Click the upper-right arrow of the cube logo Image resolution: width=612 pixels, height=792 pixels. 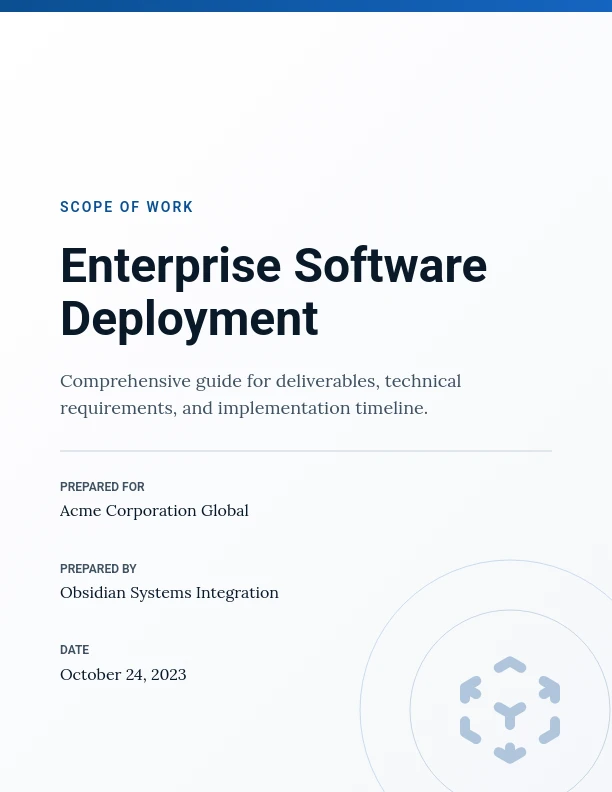549,689
